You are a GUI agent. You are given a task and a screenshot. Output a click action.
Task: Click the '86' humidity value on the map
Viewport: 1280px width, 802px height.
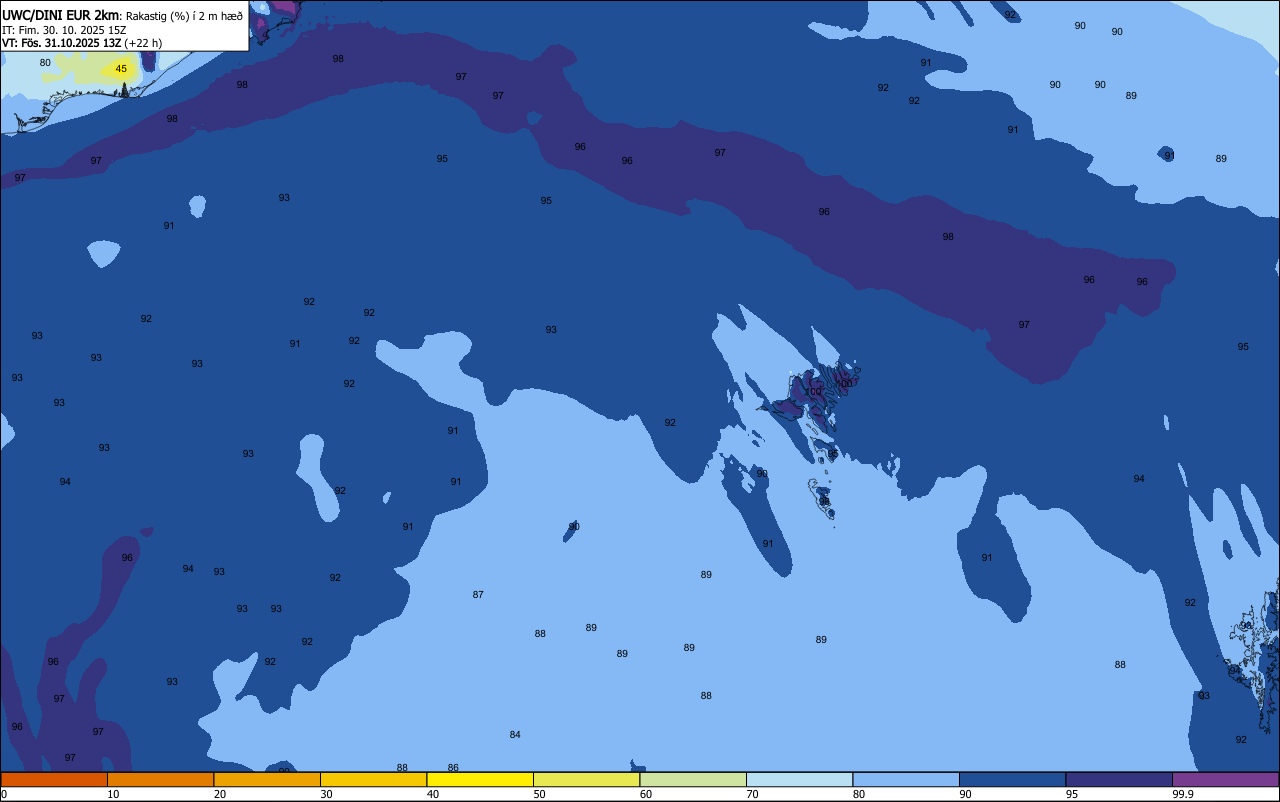453,768
